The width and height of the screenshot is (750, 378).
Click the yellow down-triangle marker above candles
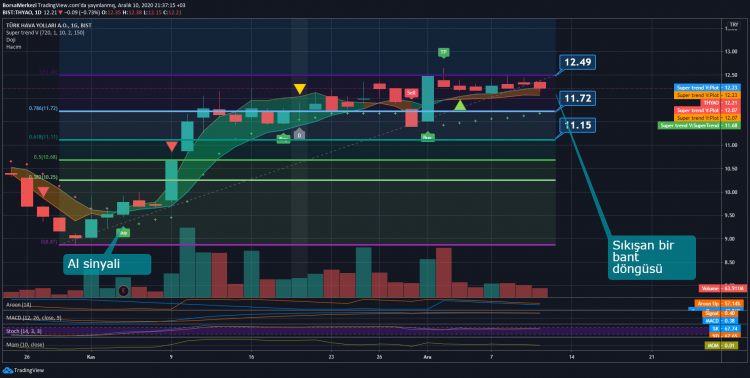pyautogui.click(x=299, y=89)
